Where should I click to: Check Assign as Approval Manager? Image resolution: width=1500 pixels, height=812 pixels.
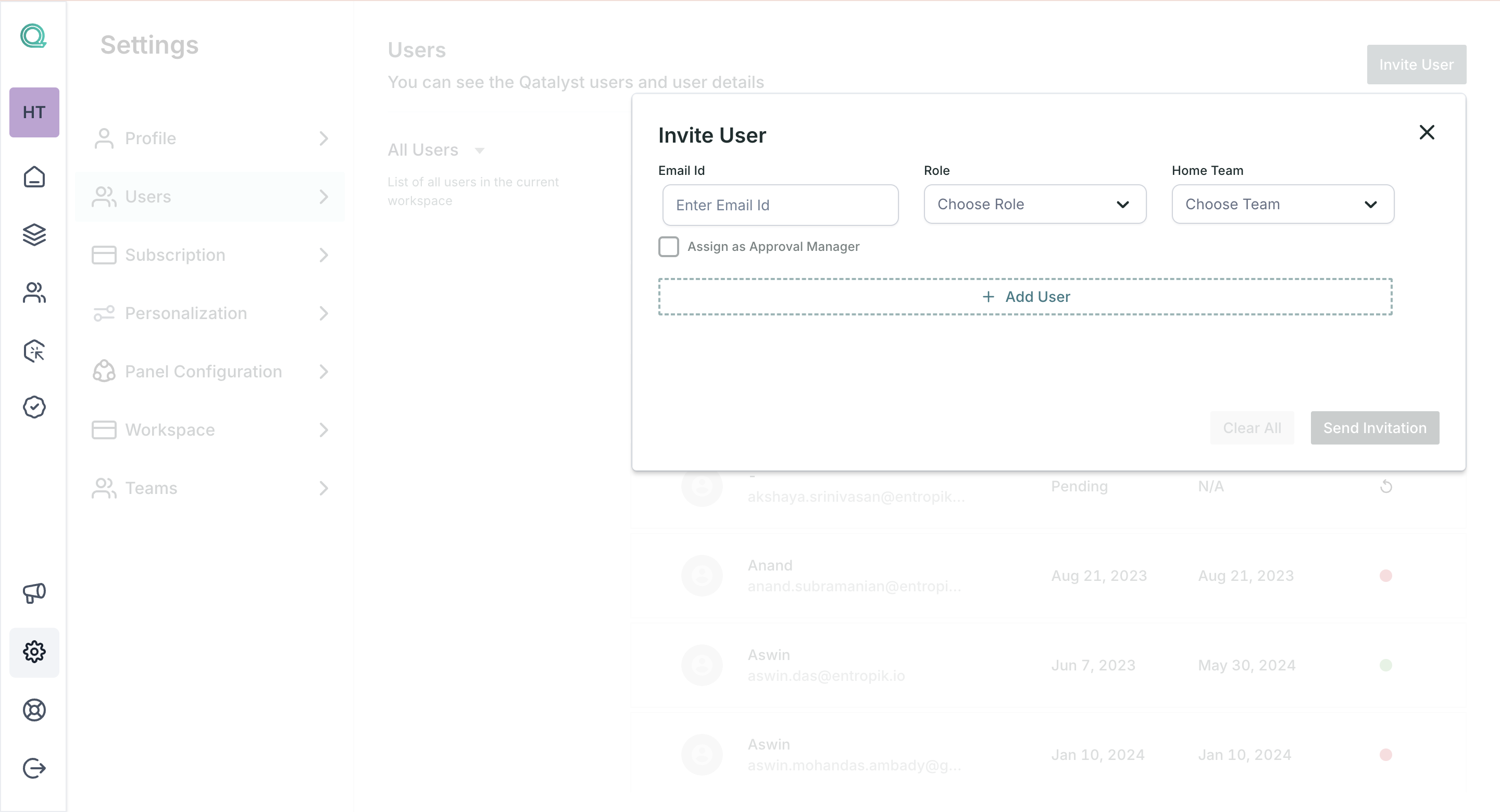click(668, 247)
